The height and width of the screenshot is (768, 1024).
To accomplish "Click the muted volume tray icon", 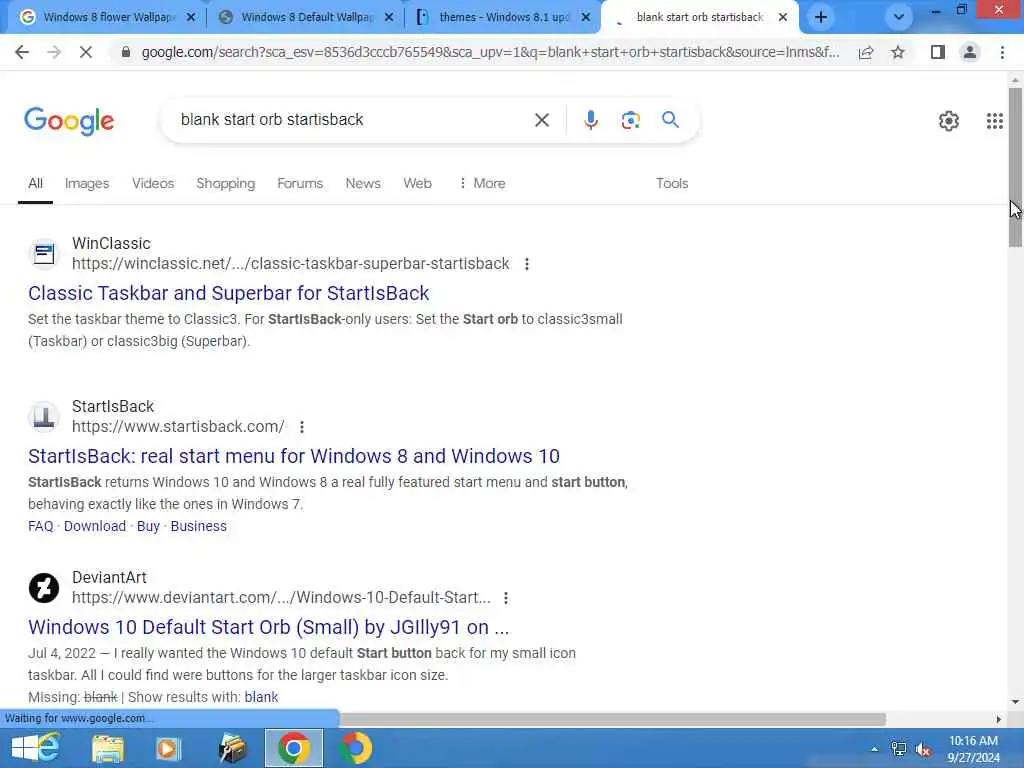I will [923, 749].
